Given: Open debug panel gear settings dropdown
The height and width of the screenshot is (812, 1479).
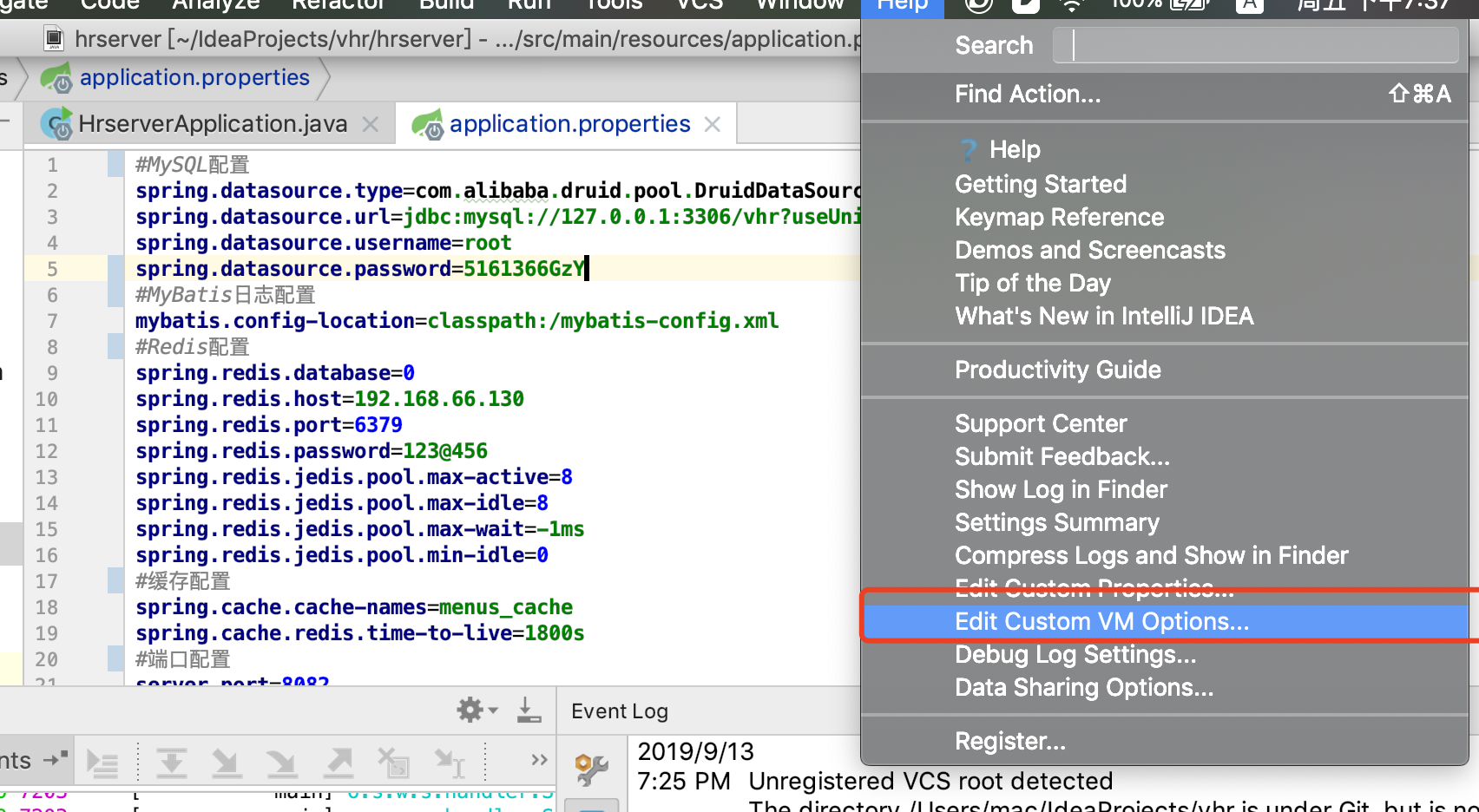Looking at the screenshot, I should pos(477,710).
